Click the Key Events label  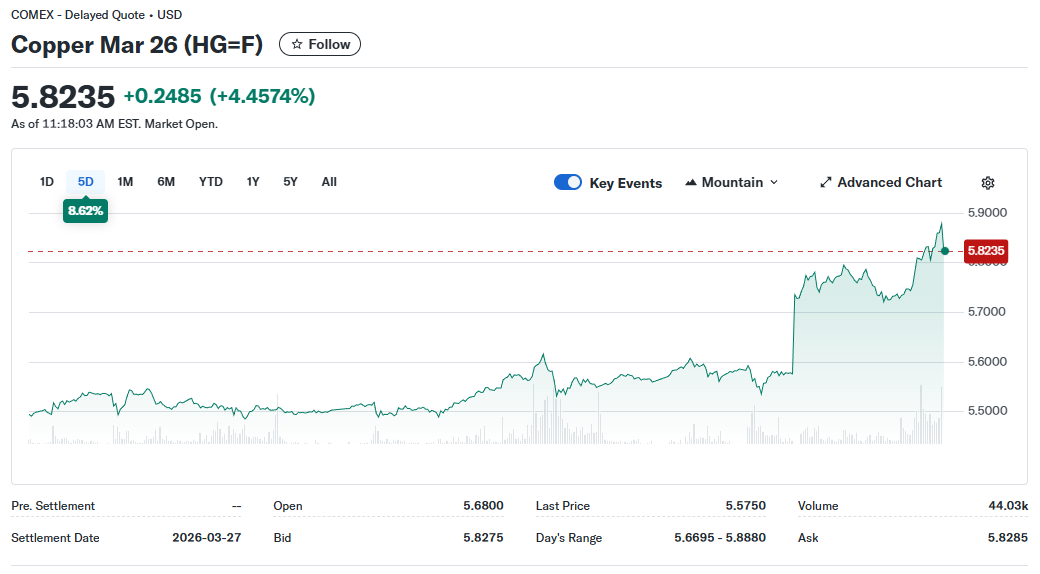pos(625,183)
